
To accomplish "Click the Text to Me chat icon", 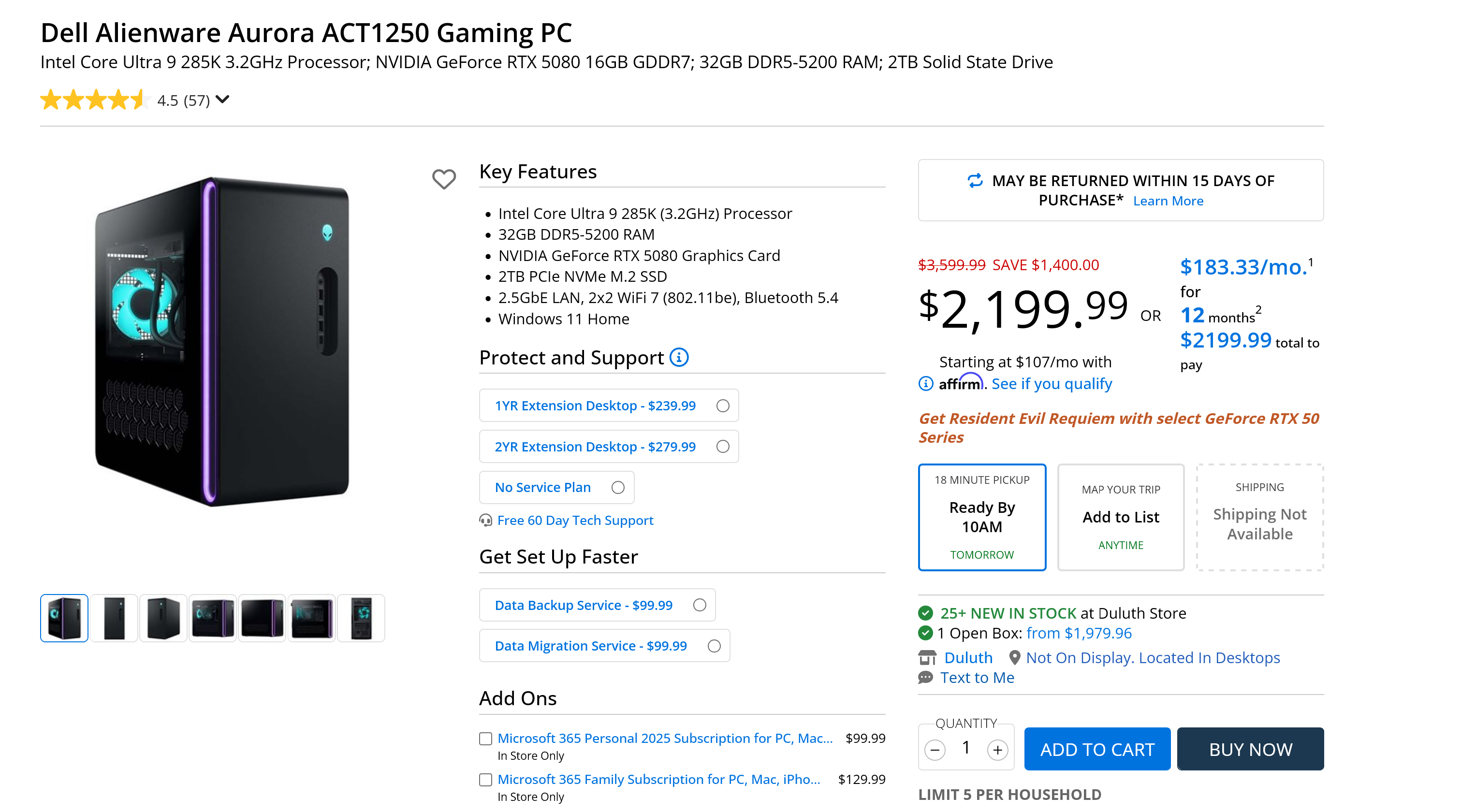I will [x=925, y=678].
